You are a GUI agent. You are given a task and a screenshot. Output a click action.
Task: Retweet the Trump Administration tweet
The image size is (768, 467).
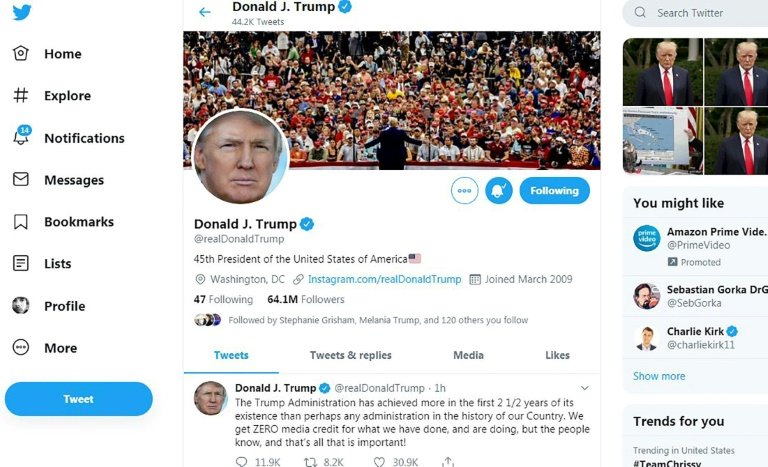pyautogui.click(x=311, y=462)
